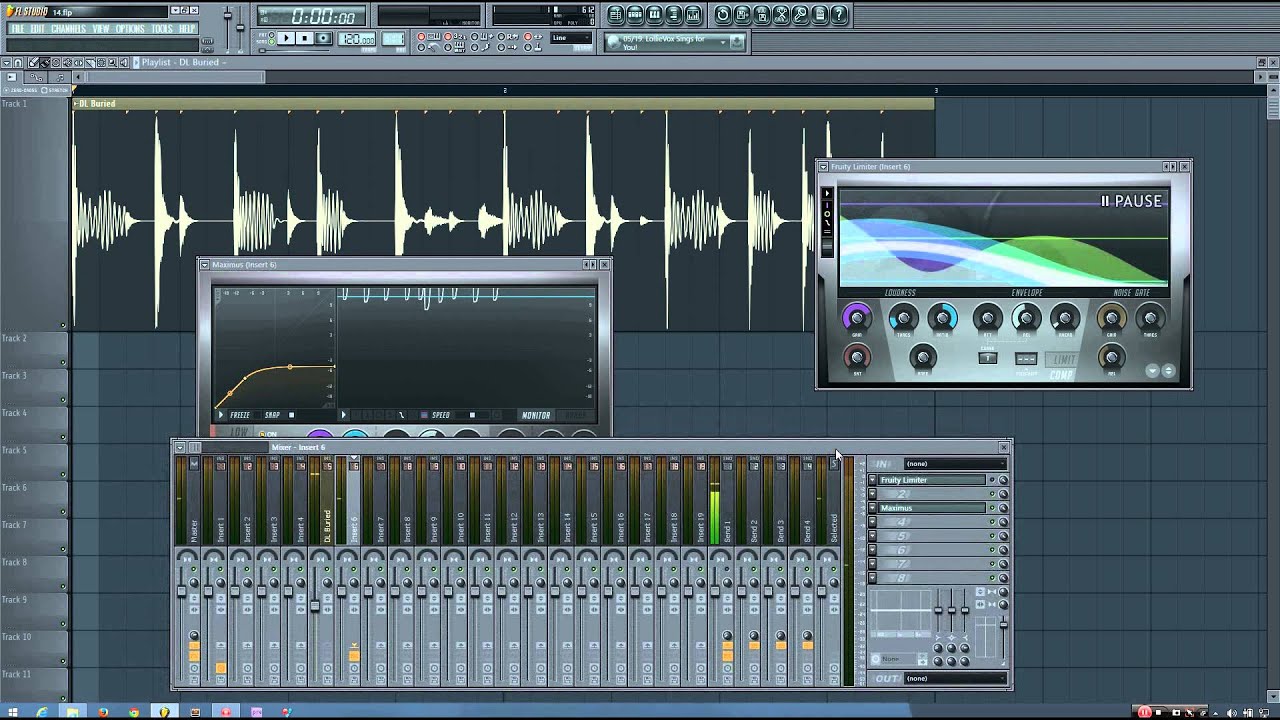This screenshot has width=1280, height=720.
Task: Open the step sequencer icon in toolbar
Action: click(x=635, y=15)
